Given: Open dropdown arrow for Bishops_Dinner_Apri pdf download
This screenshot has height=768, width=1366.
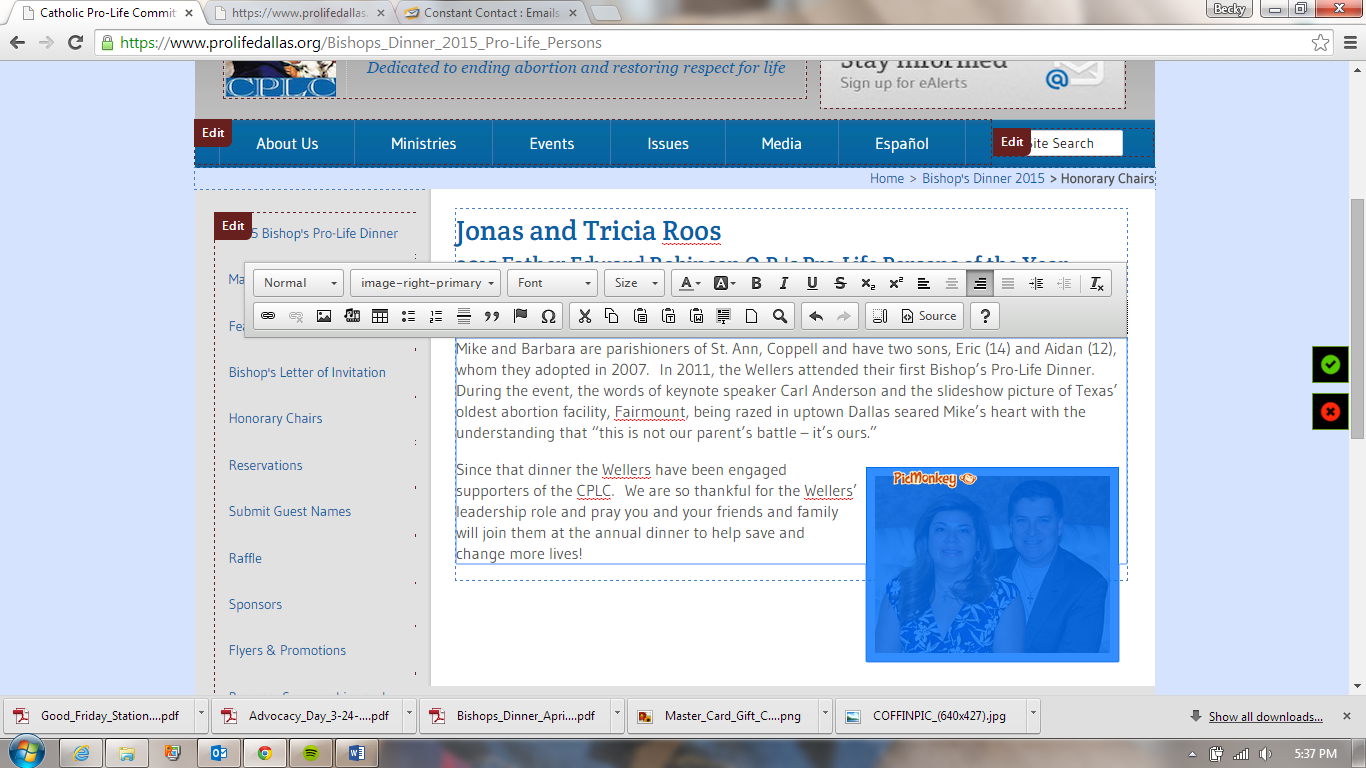Looking at the screenshot, I should click(x=617, y=716).
